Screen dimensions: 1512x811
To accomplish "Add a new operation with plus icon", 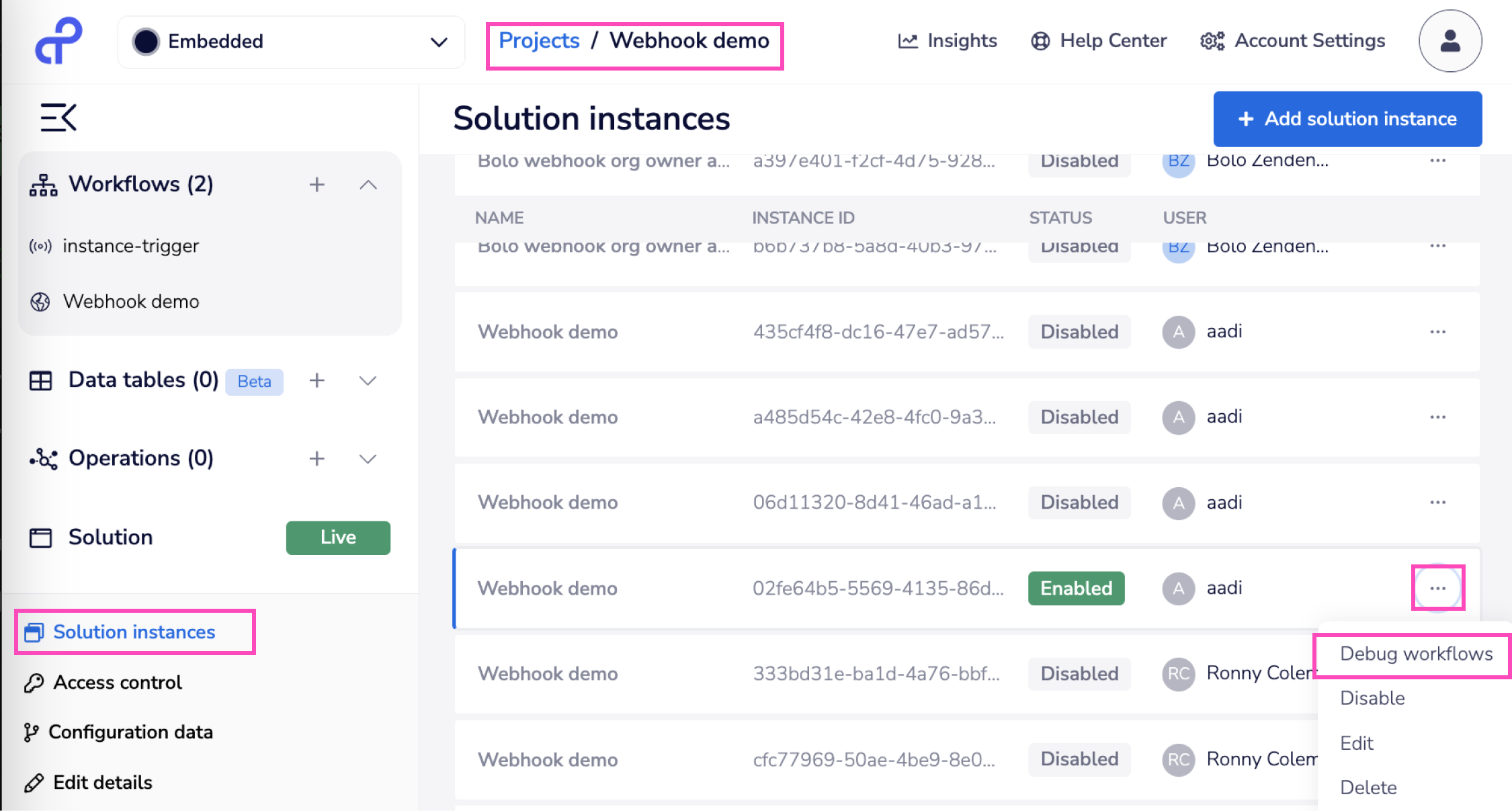I will (317, 459).
